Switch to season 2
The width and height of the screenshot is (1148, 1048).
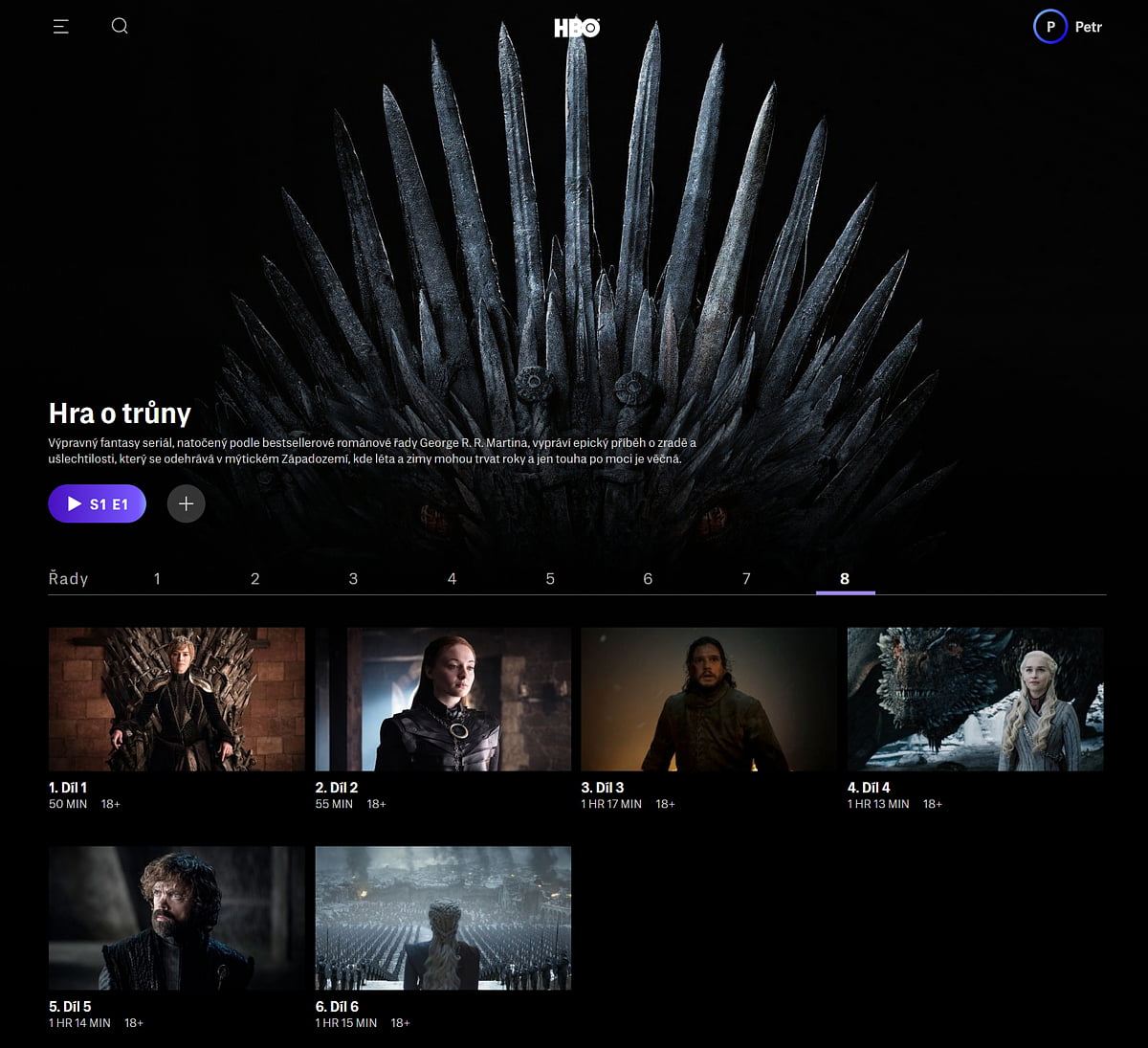tap(254, 578)
